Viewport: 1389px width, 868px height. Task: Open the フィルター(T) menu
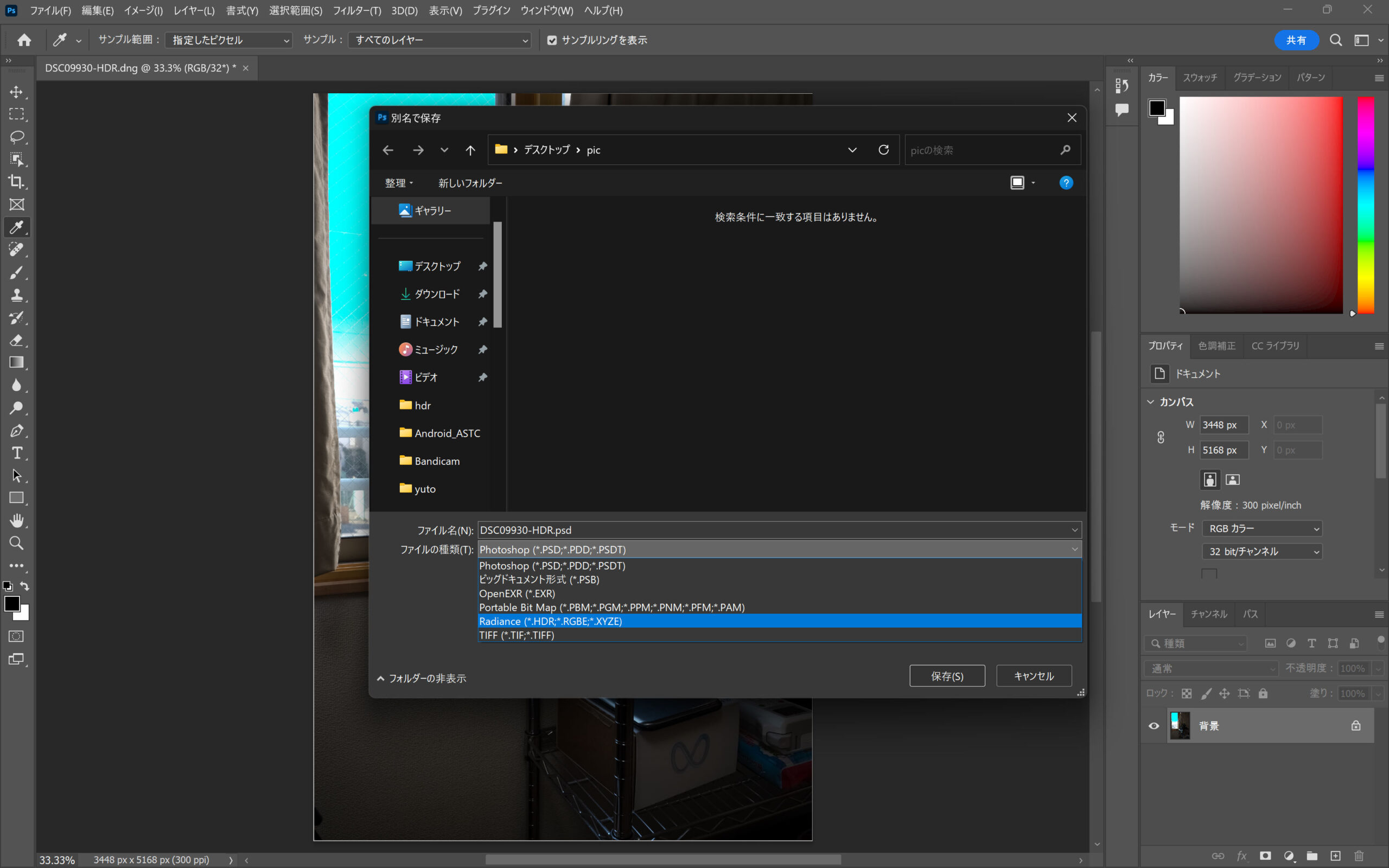(356, 10)
